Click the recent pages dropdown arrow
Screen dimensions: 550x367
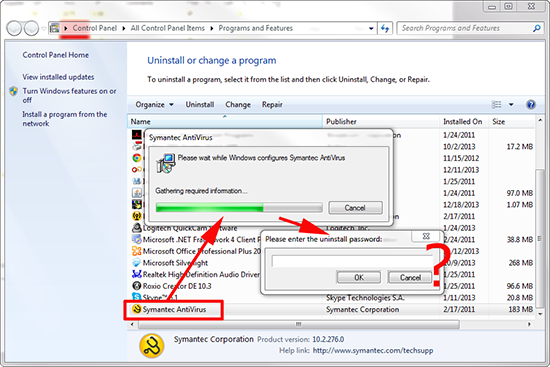point(43,28)
